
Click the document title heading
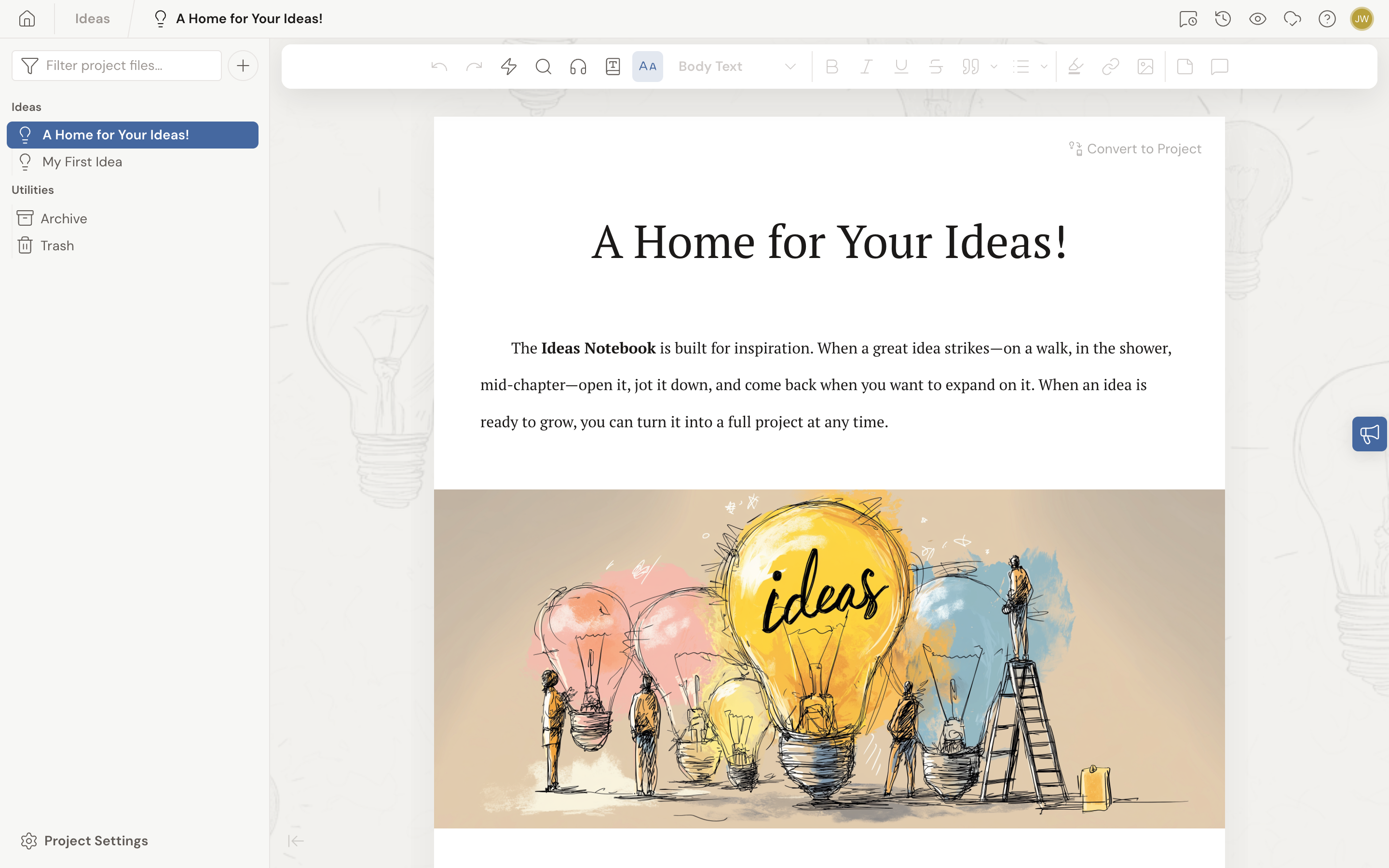tap(830, 242)
